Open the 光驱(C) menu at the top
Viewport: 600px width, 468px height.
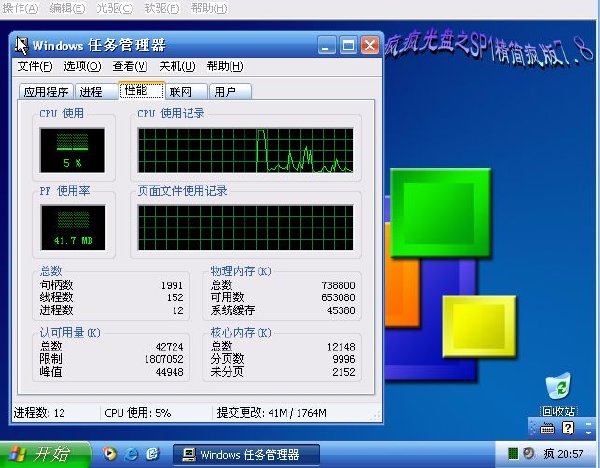(114, 8)
